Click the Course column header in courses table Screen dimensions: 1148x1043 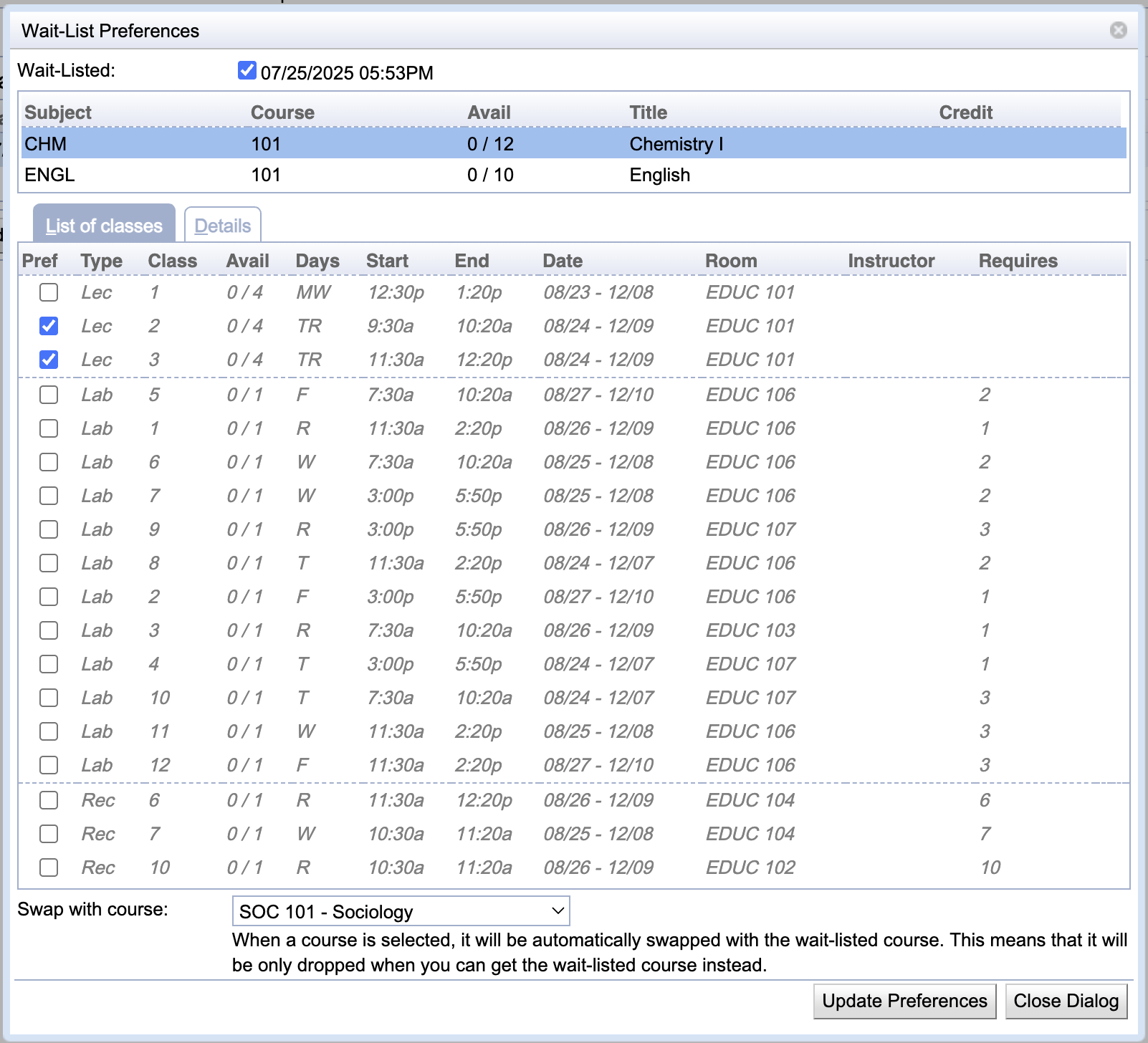(282, 112)
